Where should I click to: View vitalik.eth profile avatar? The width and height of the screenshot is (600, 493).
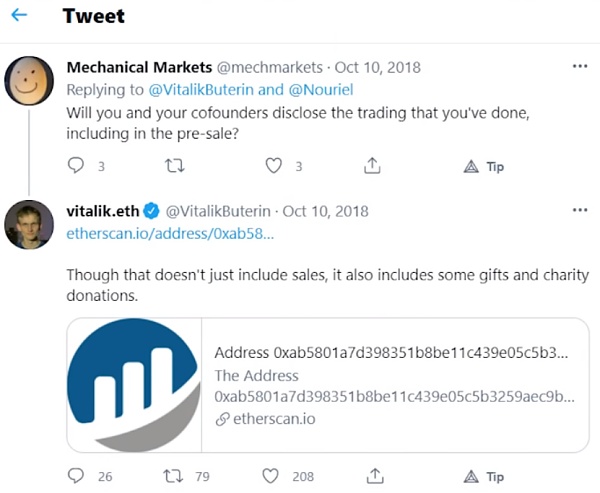click(x=29, y=225)
